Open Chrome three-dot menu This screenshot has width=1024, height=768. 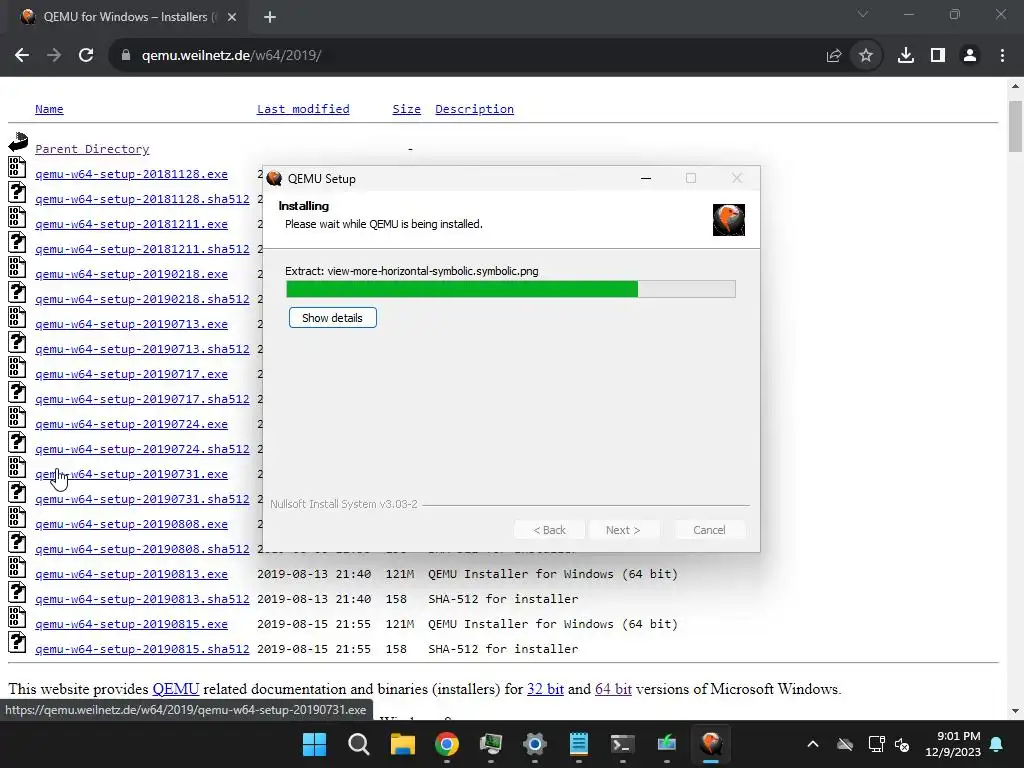(x=1002, y=56)
